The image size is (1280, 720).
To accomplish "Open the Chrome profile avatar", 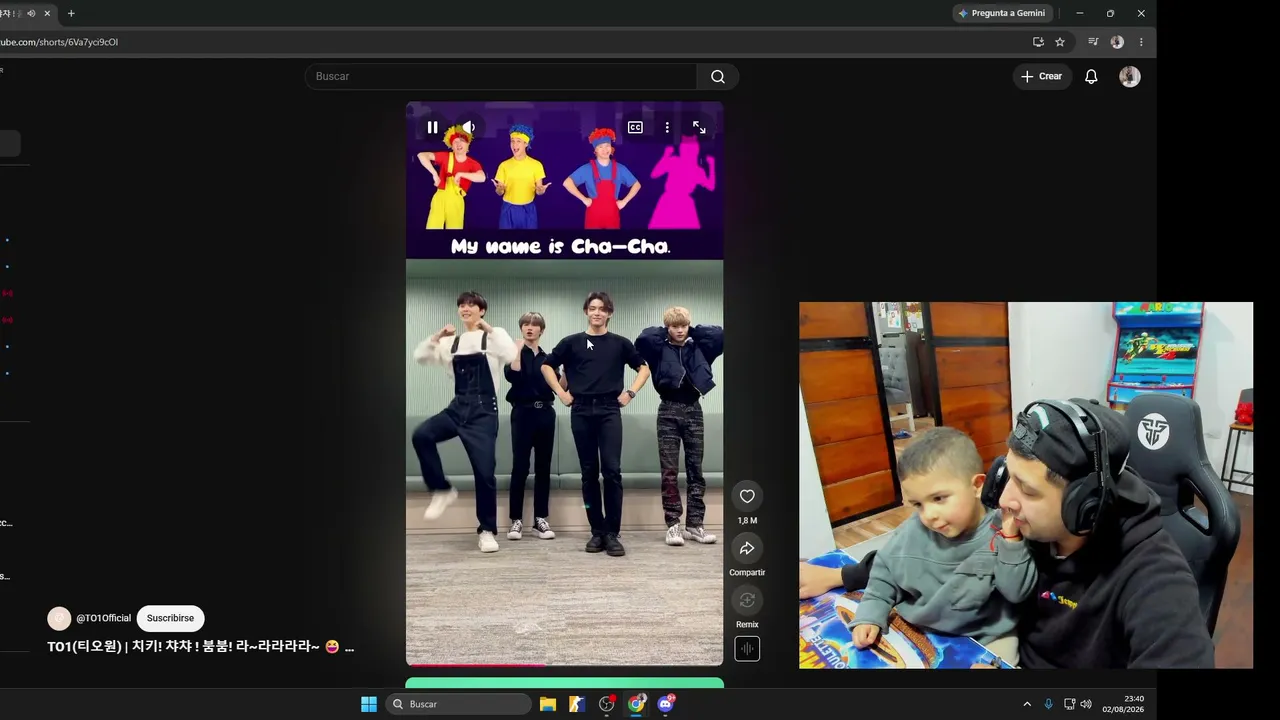I will 1117,42.
